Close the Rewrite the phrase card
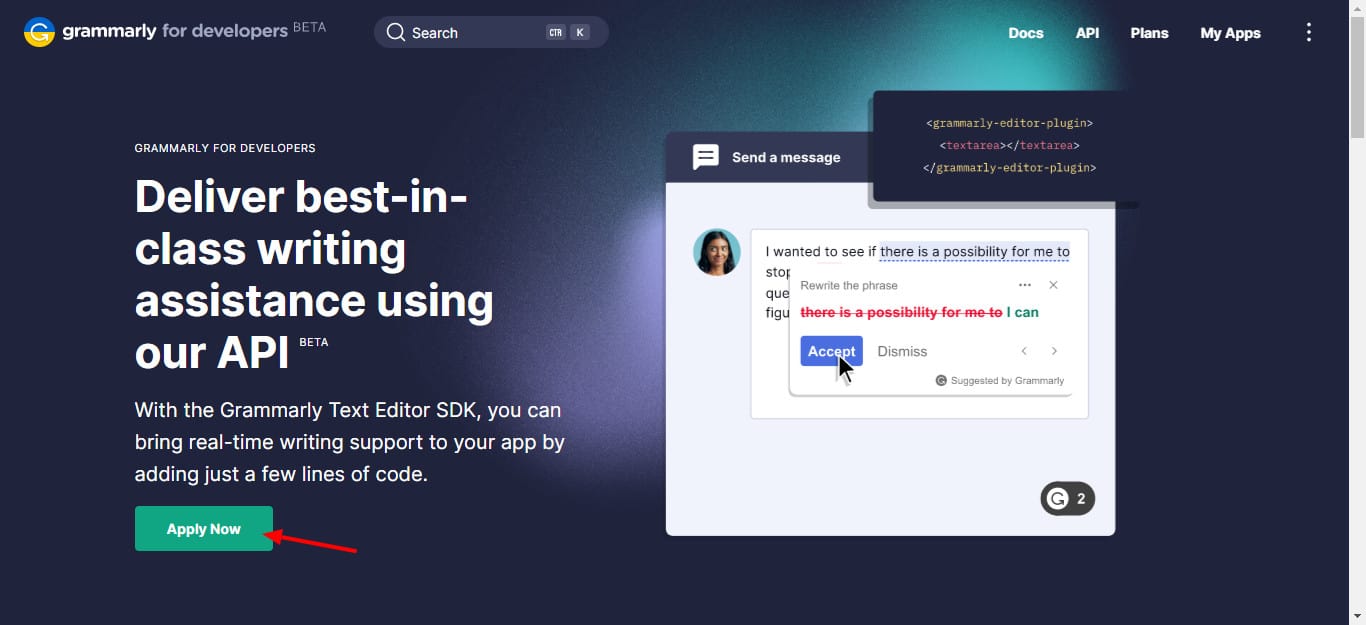 [1053, 285]
